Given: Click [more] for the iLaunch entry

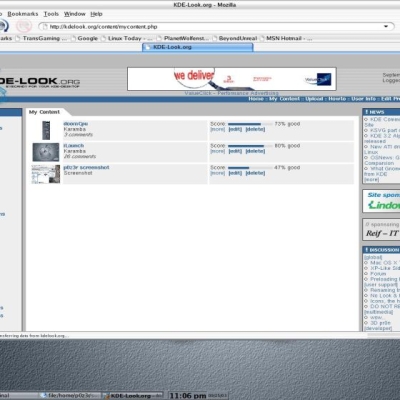Looking at the screenshot, I should (217, 151).
